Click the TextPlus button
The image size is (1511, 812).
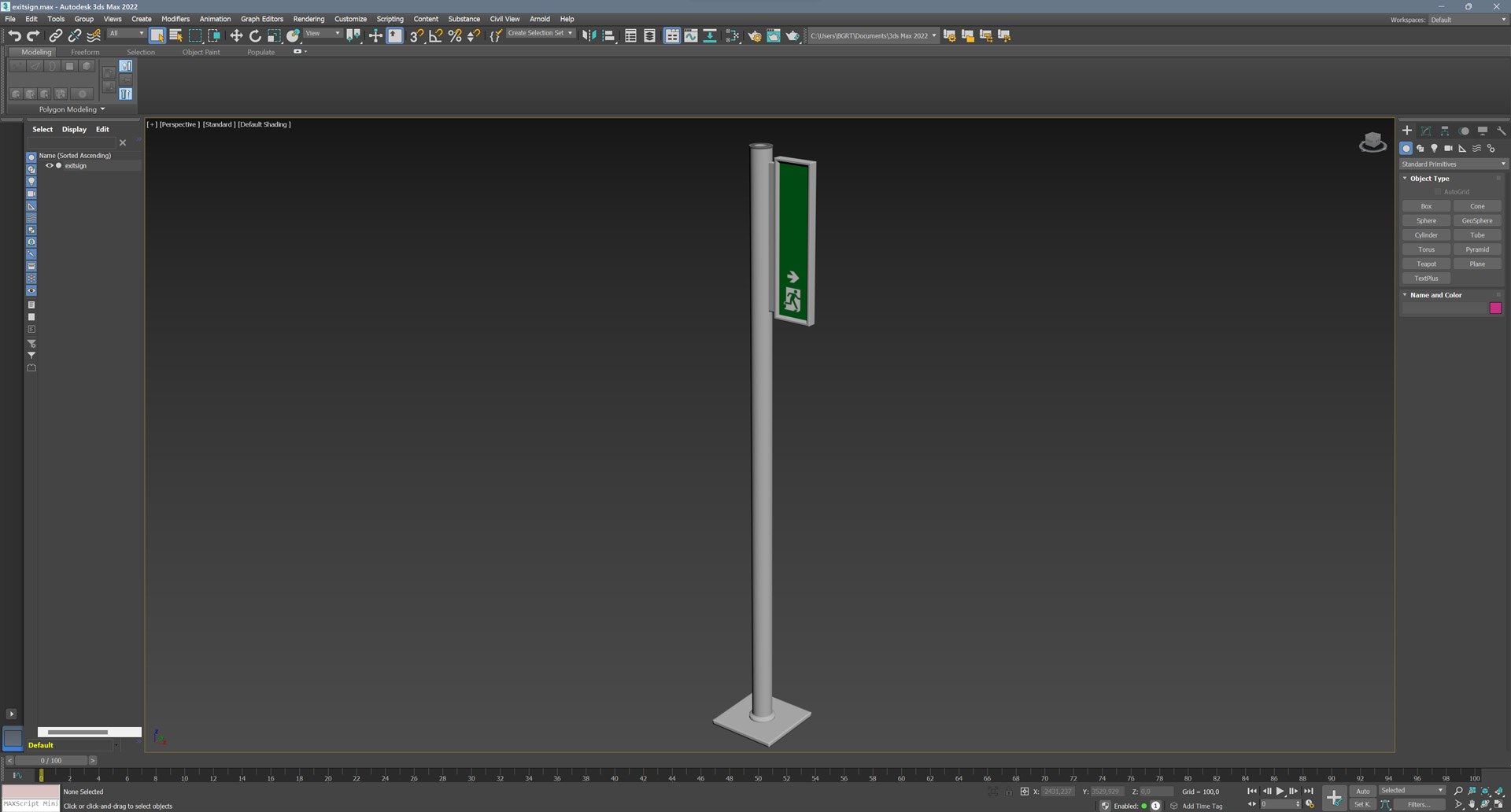point(1426,278)
